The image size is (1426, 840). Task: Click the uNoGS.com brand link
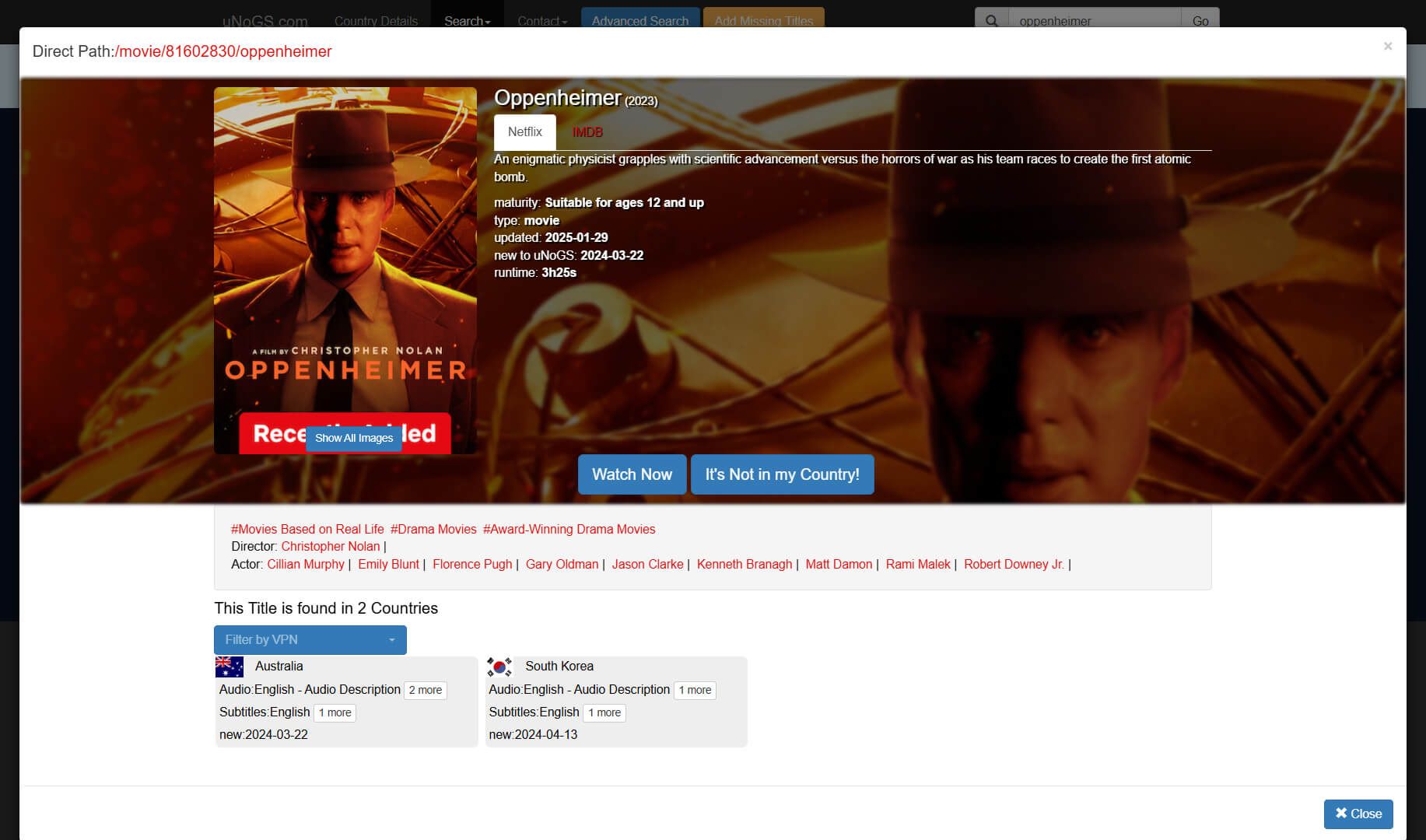click(x=265, y=21)
